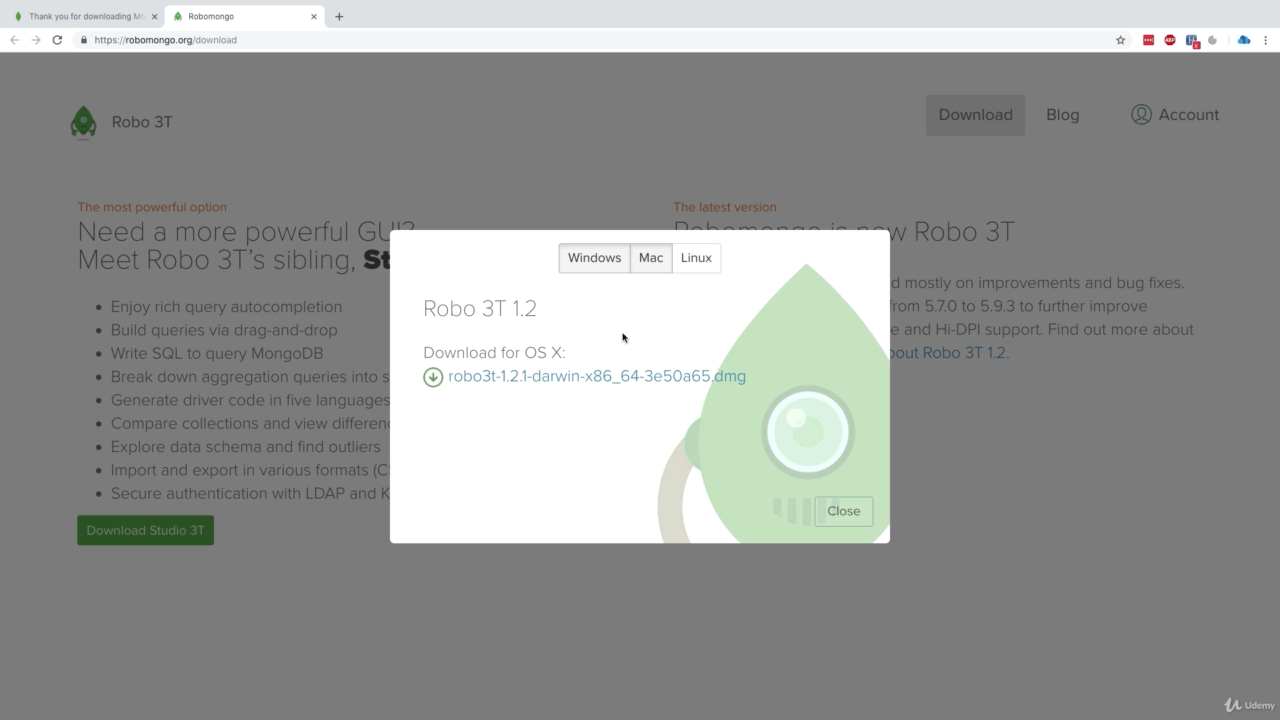This screenshot has width=1280, height=720.
Task: Click the Account user icon
Action: tap(1141, 115)
